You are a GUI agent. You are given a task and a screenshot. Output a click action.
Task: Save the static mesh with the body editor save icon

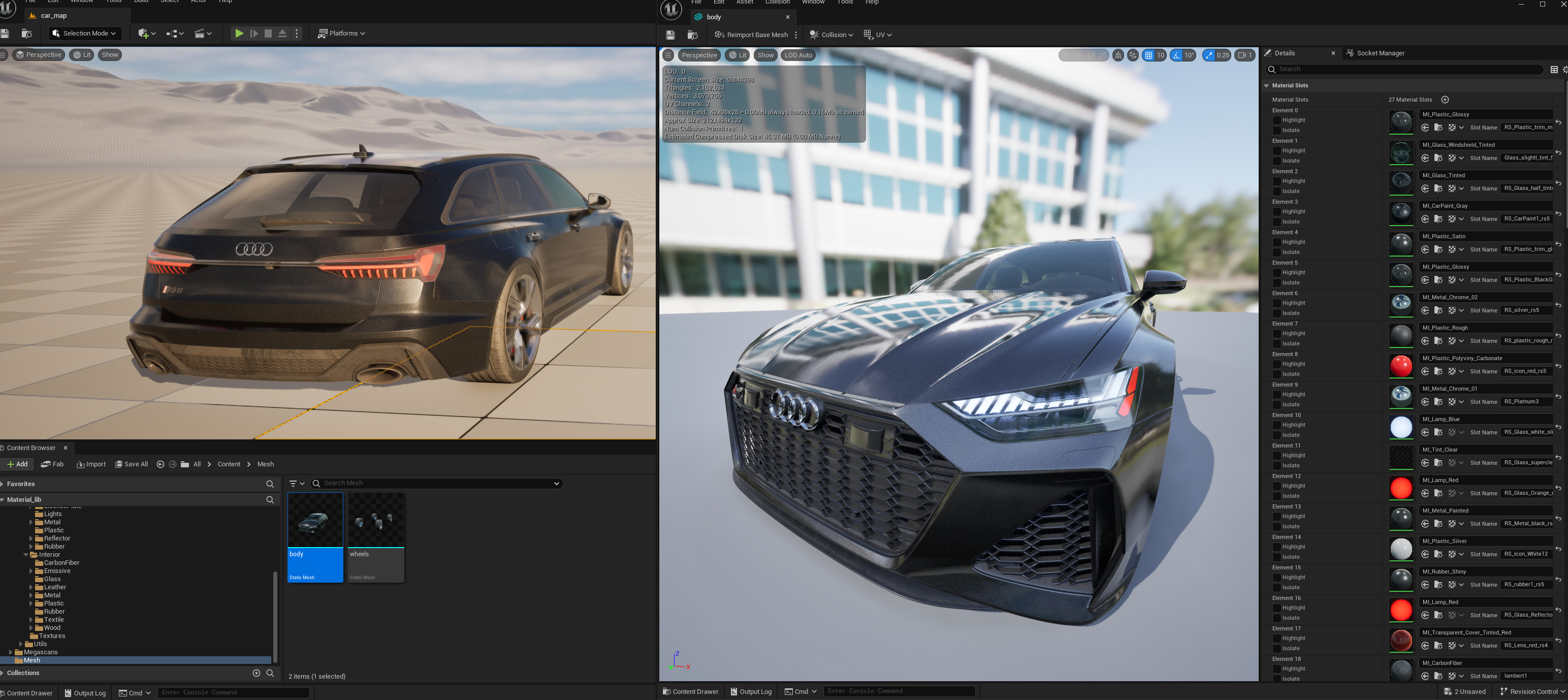pos(670,35)
